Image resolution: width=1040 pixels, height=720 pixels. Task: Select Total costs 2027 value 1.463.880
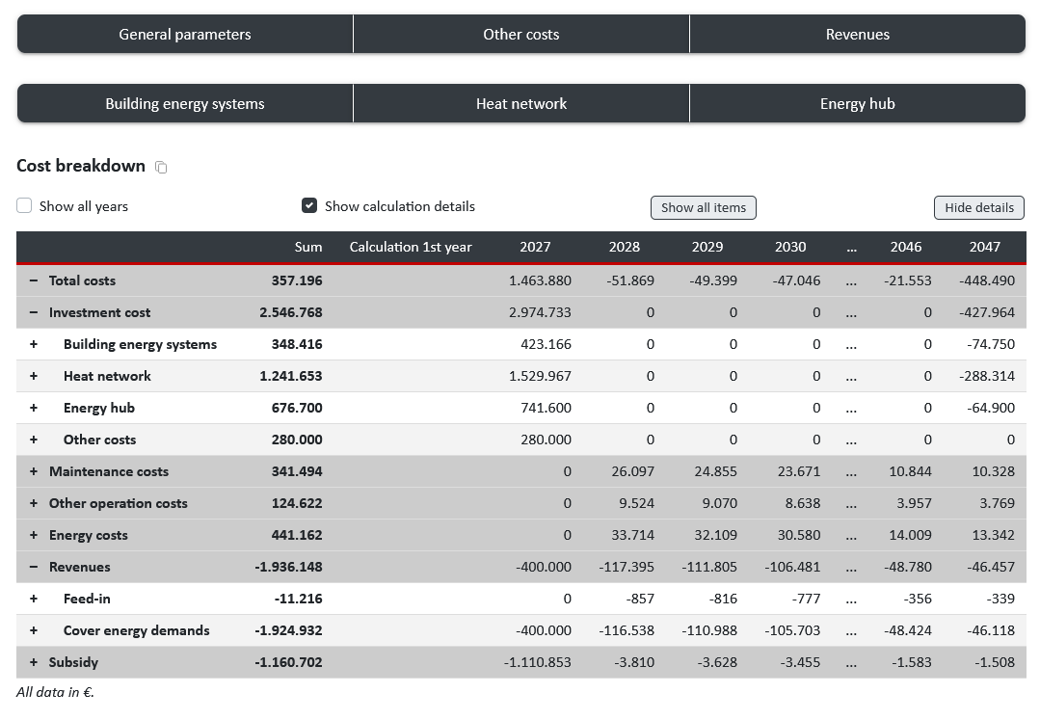pos(540,280)
